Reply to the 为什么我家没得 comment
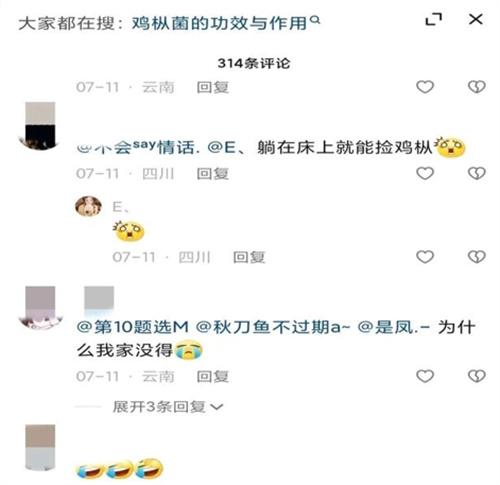The height and width of the screenshot is (485, 500). point(213,377)
